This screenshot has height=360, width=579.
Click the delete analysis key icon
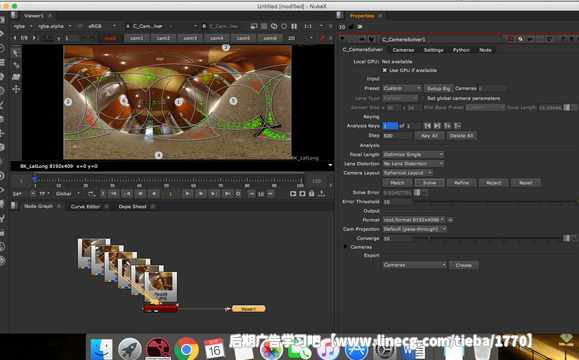457,126
